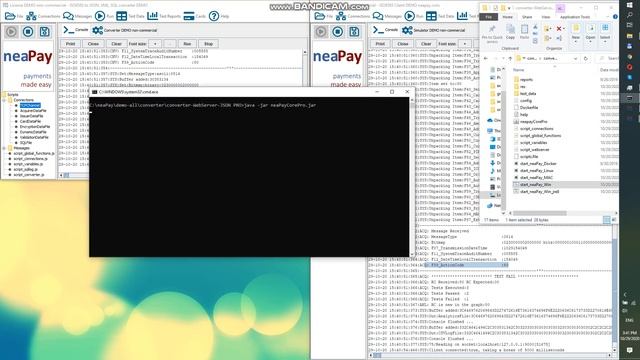Click Stop button in Converter console bar
Image resolution: width=640 pixels, height=360 pixels.
click(x=208, y=44)
